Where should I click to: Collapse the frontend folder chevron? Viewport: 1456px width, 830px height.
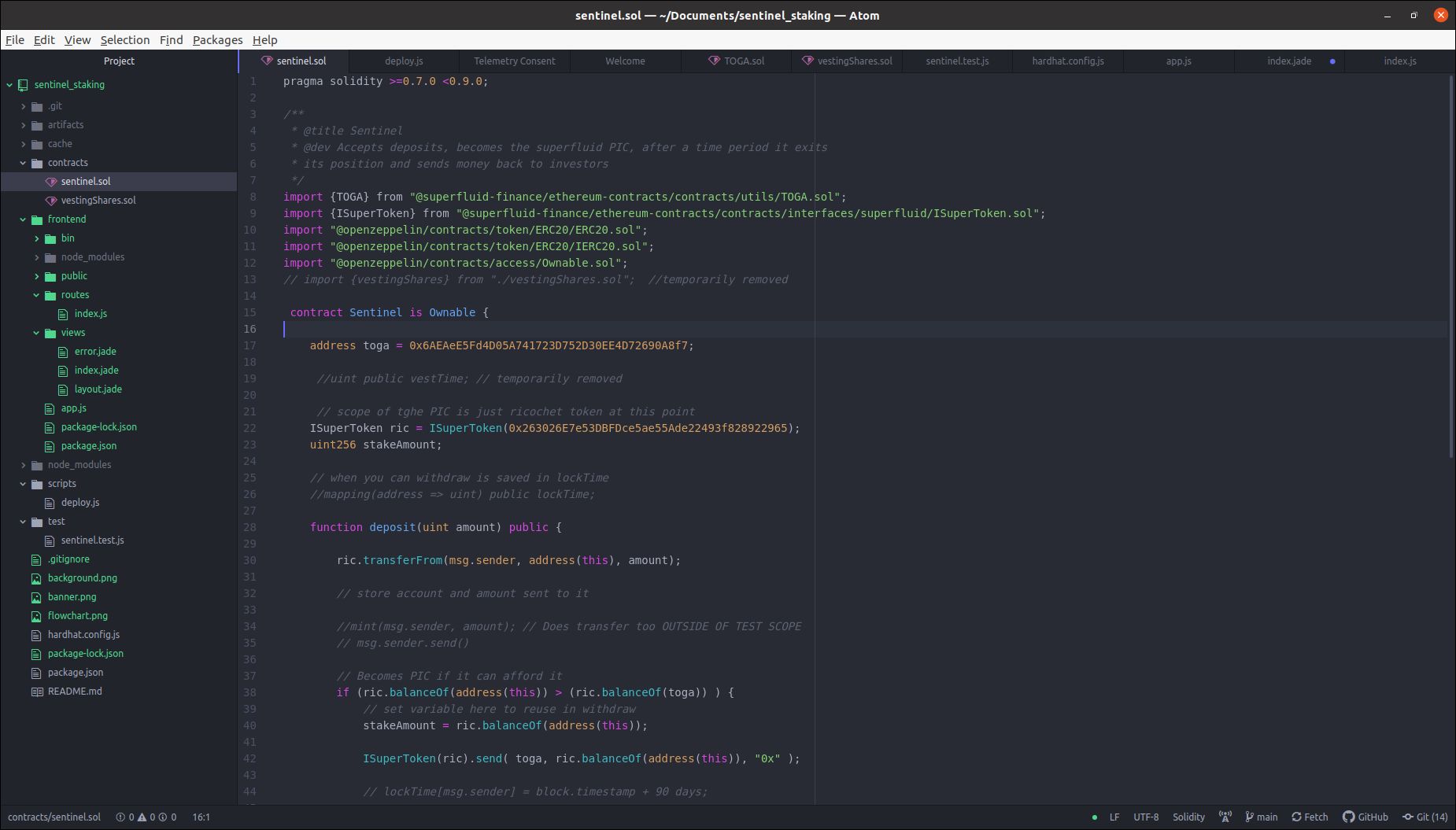tap(23, 219)
